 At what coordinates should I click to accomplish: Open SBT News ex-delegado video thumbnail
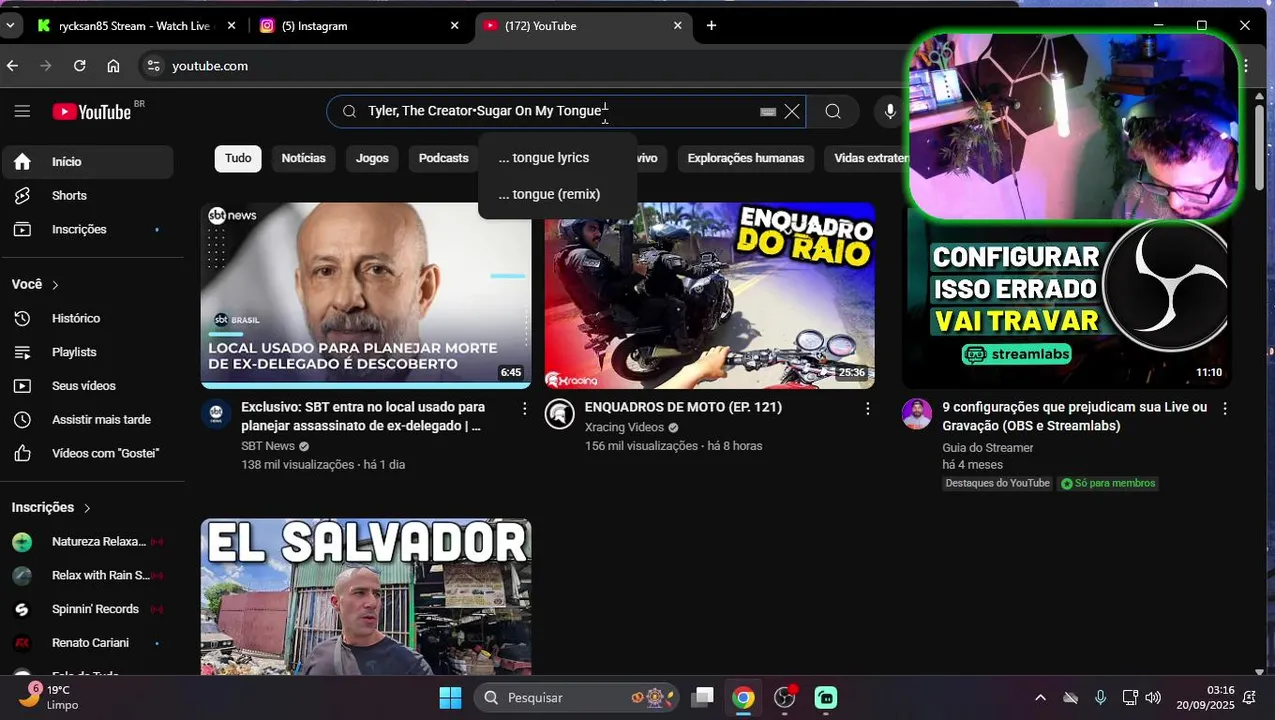pyautogui.click(x=366, y=295)
